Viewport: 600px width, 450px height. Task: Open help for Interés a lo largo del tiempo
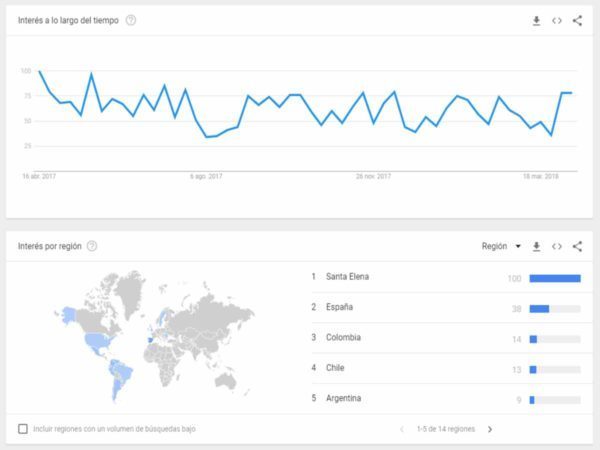[131, 20]
